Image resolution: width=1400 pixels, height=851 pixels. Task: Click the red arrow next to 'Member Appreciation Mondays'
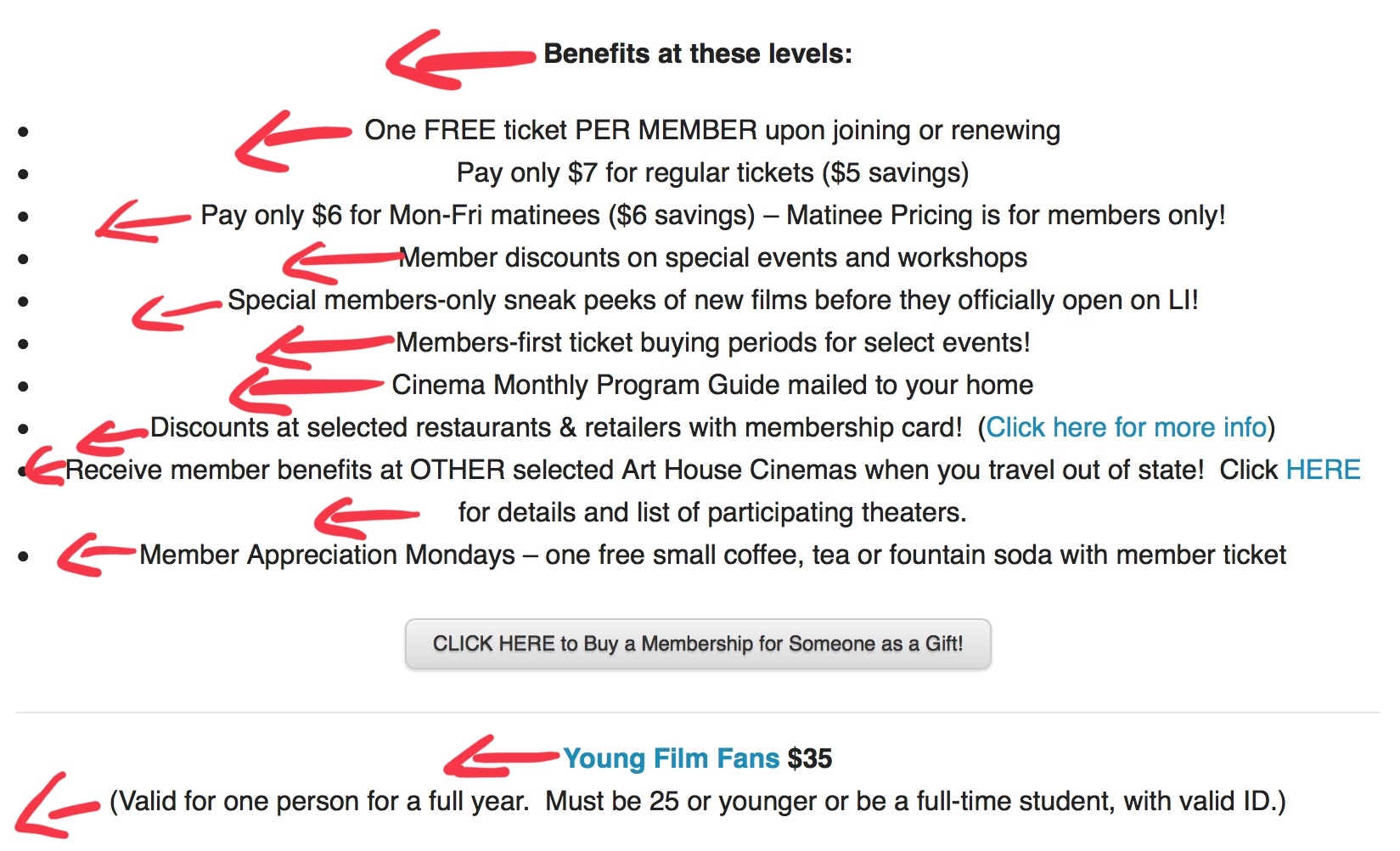[96, 555]
